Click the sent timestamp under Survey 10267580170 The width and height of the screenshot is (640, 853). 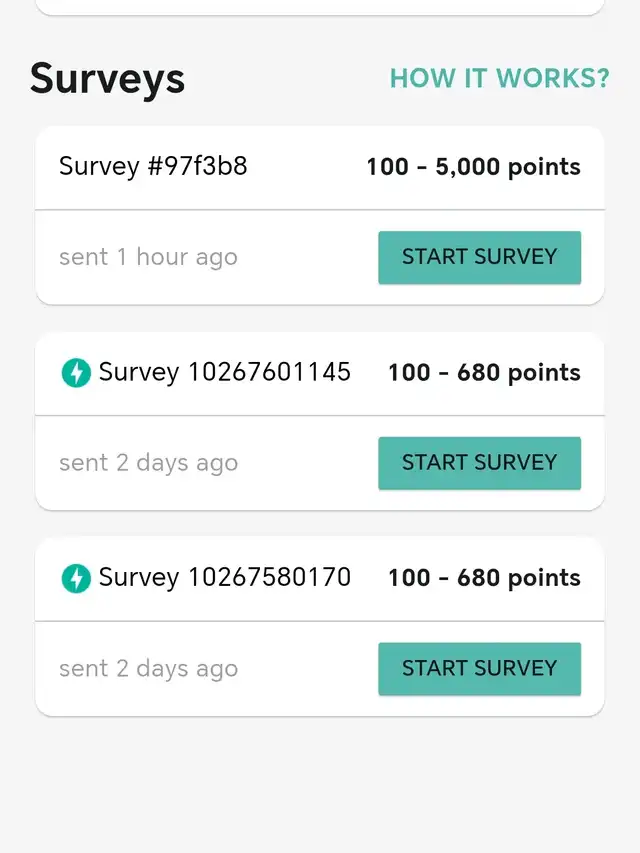[148, 669]
